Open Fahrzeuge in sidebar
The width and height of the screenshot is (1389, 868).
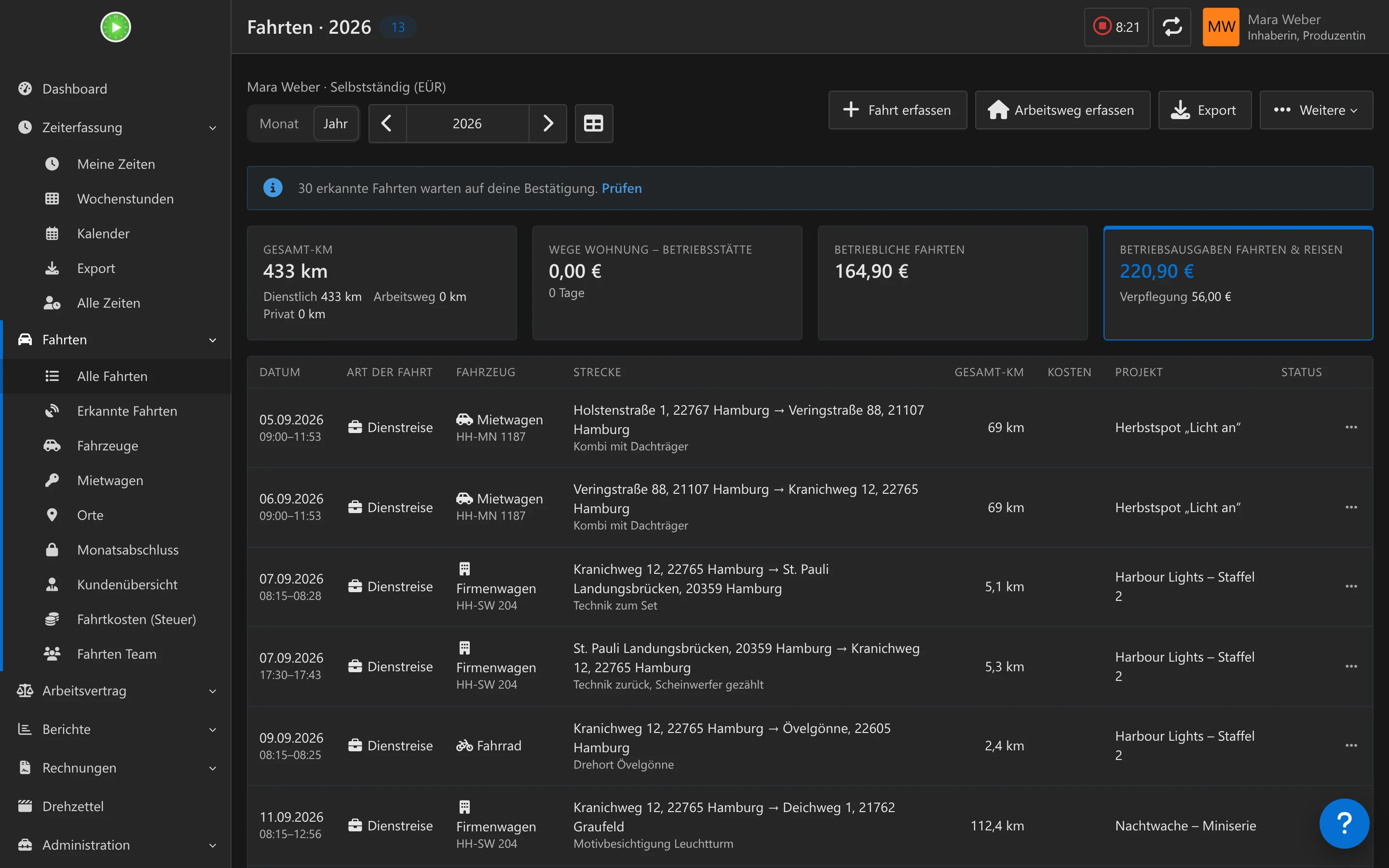click(117, 446)
